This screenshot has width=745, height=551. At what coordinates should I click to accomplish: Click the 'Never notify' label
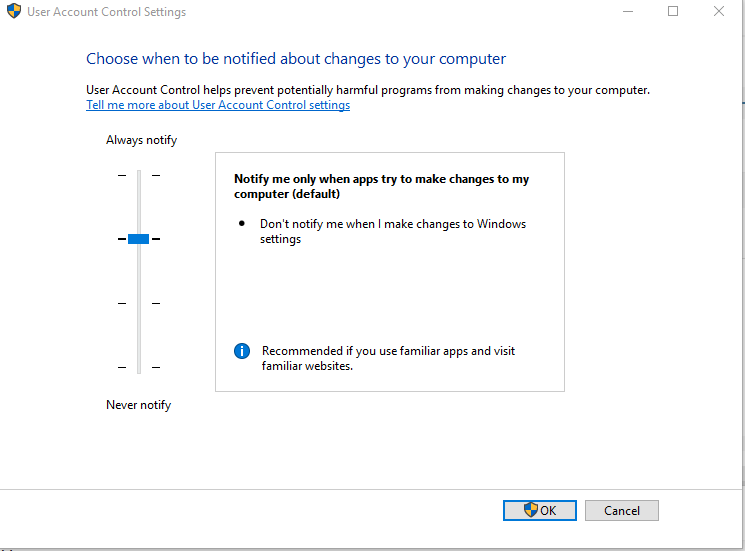tap(138, 405)
